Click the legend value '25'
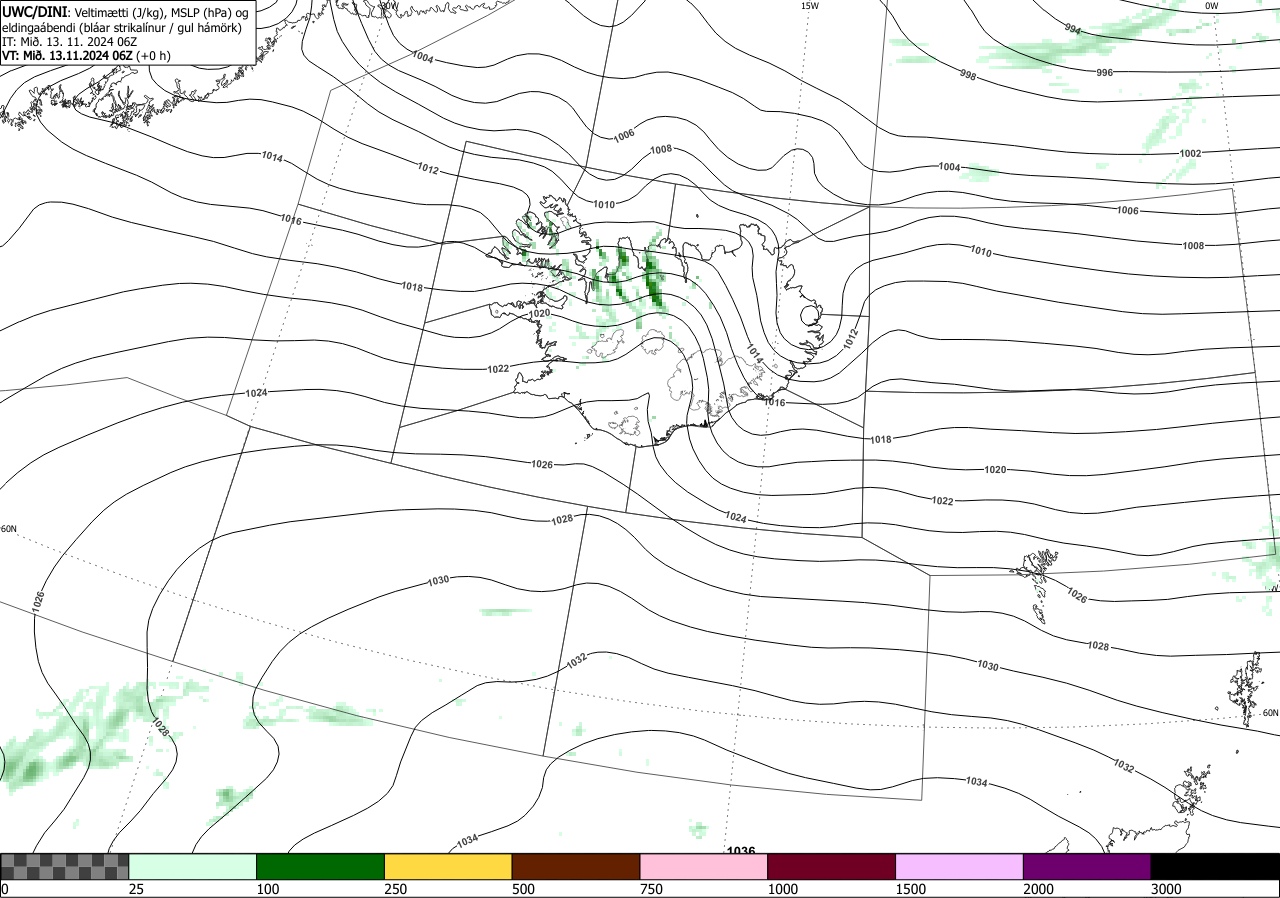The image size is (1280, 898). [x=137, y=889]
